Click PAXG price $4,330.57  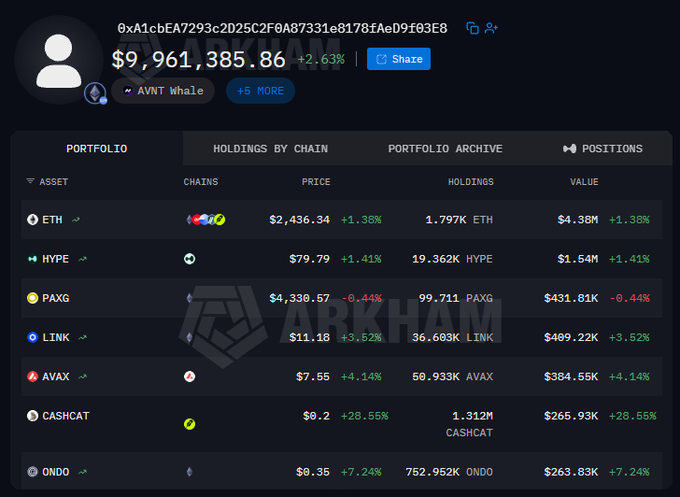pos(299,298)
